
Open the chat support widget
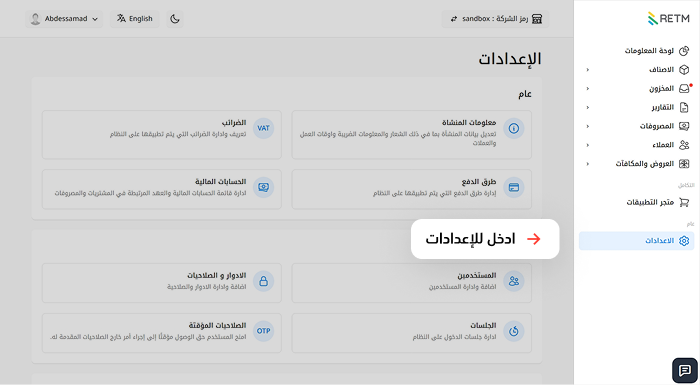tap(685, 370)
